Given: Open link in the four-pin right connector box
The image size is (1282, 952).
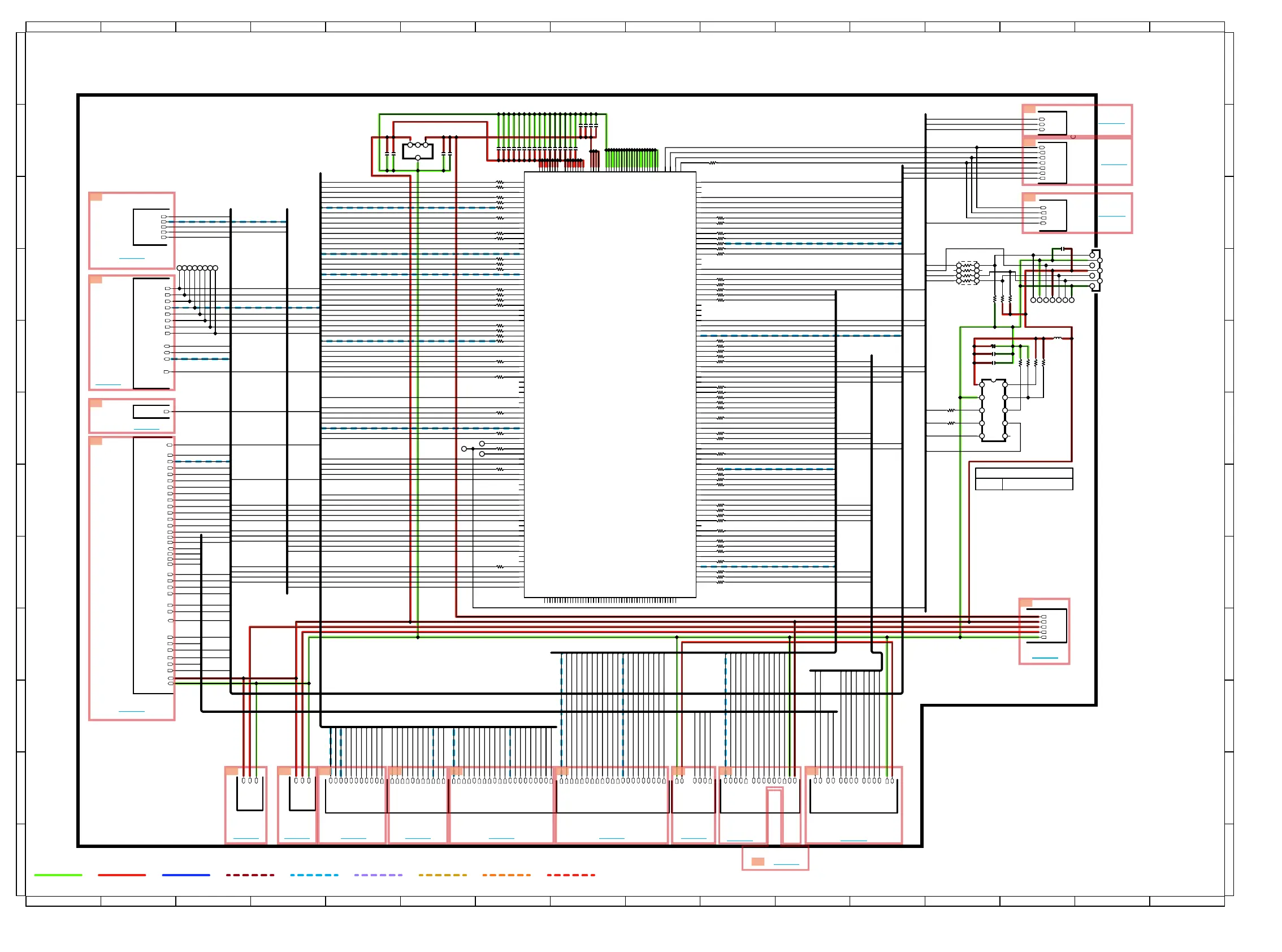Looking at the screenshot, I should (1111, 216).
